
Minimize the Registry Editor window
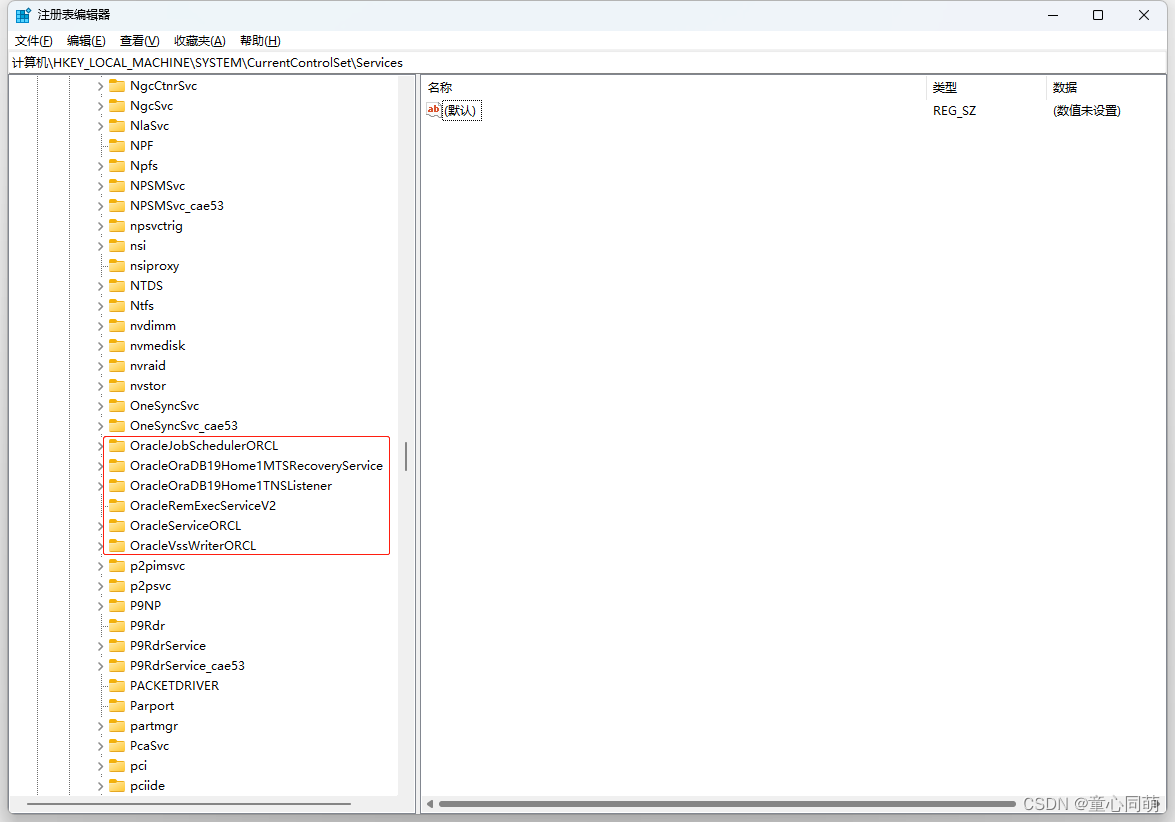tap(1053, 15)
